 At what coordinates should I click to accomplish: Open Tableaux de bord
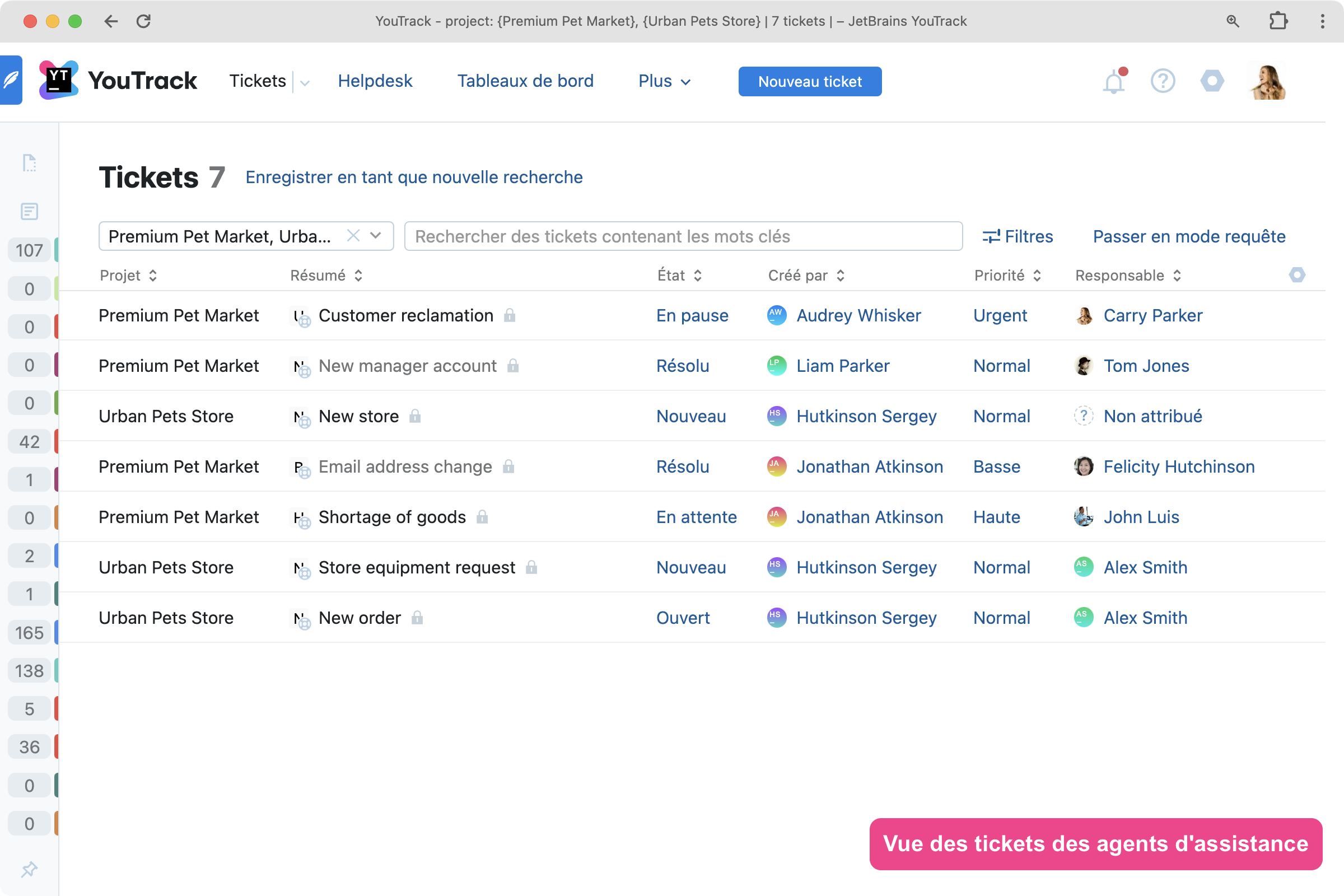click(x=525, y=81)
